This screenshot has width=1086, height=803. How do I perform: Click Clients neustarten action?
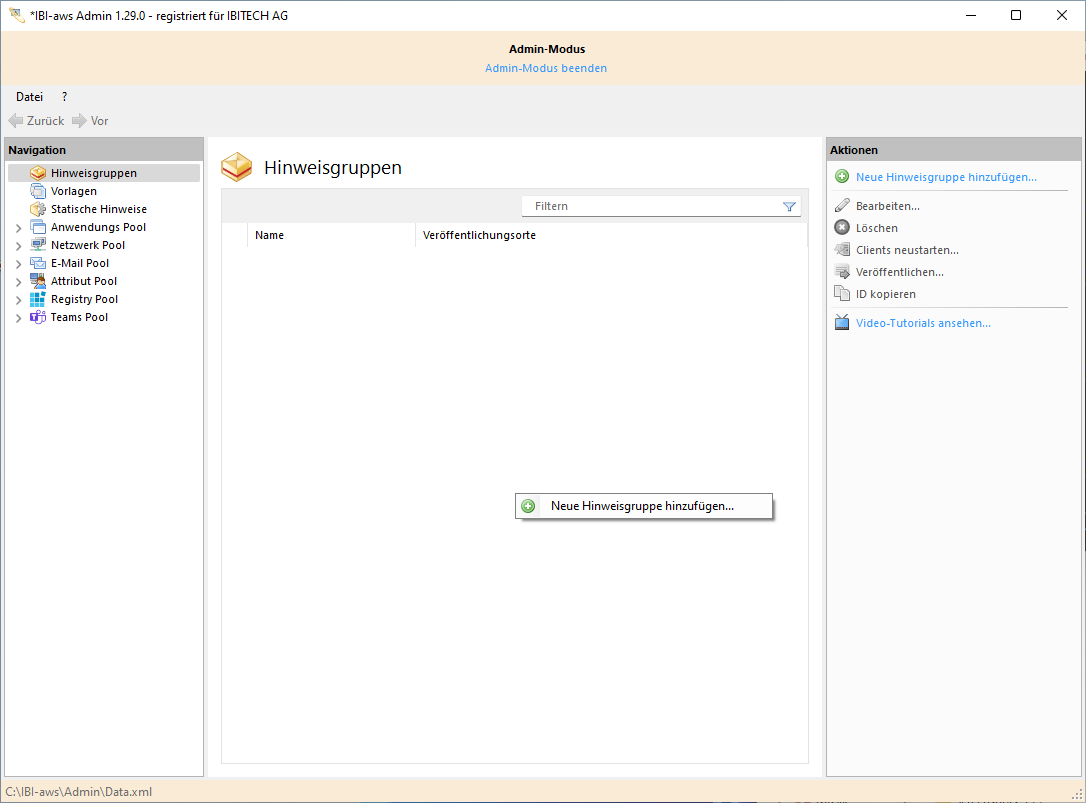tap(906, 250)
